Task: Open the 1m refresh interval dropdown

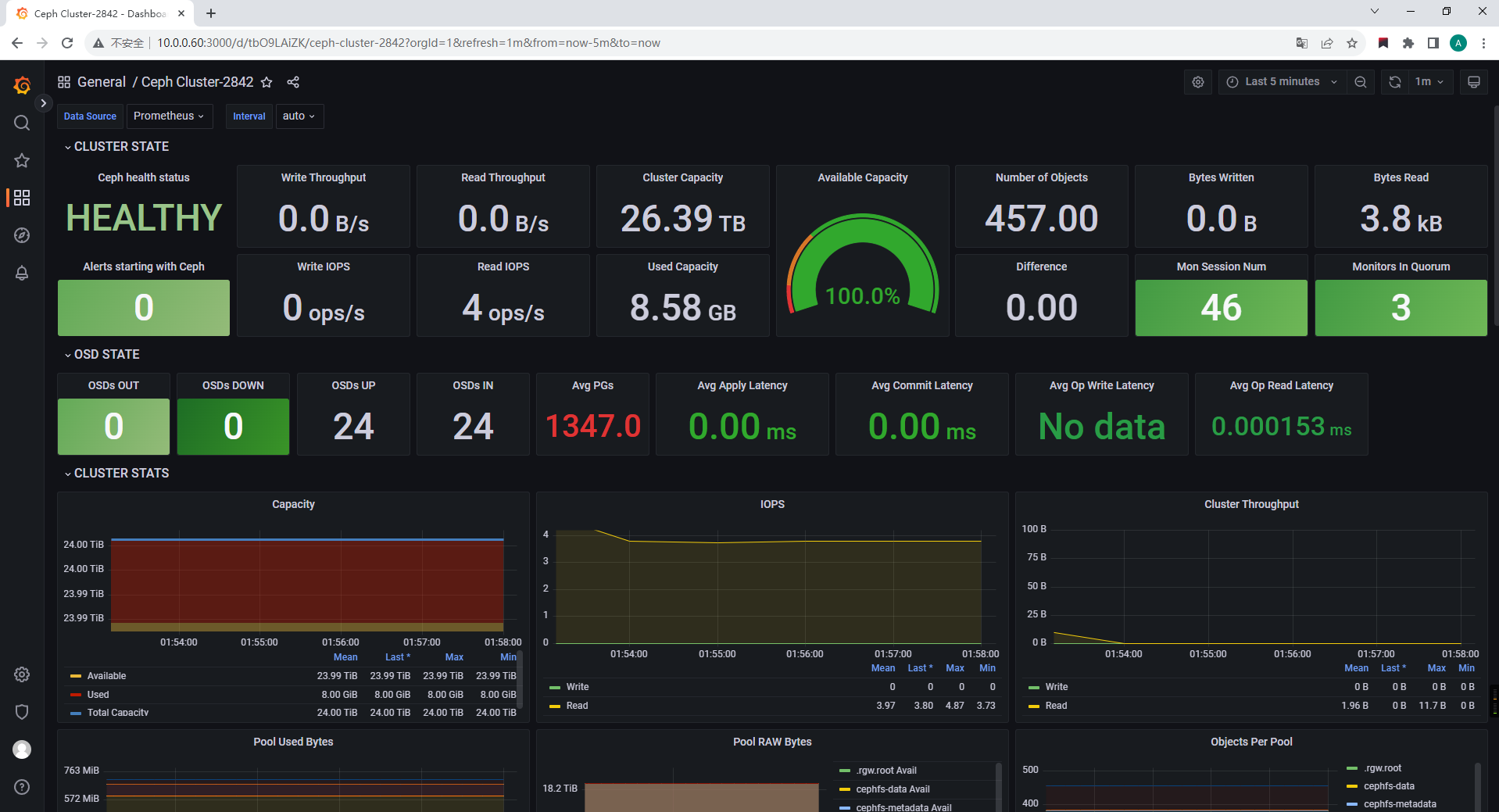Action: [1429, 82]
